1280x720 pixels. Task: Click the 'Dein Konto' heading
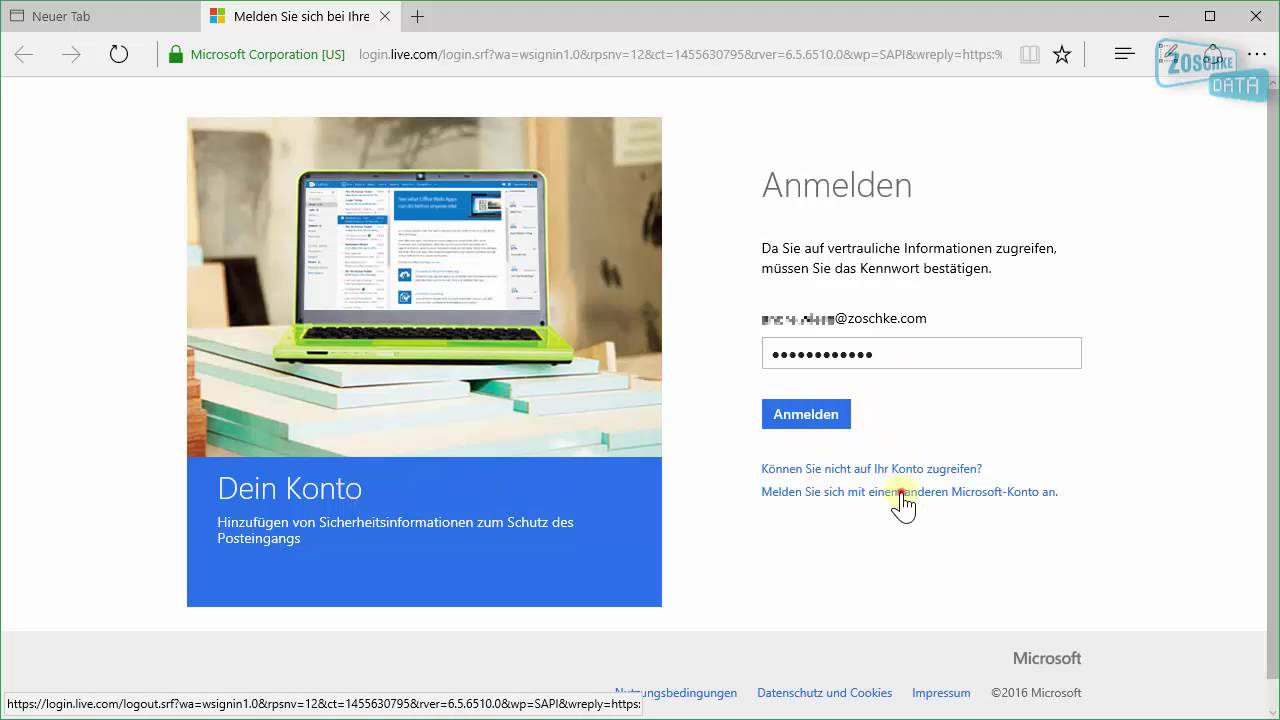289,488
